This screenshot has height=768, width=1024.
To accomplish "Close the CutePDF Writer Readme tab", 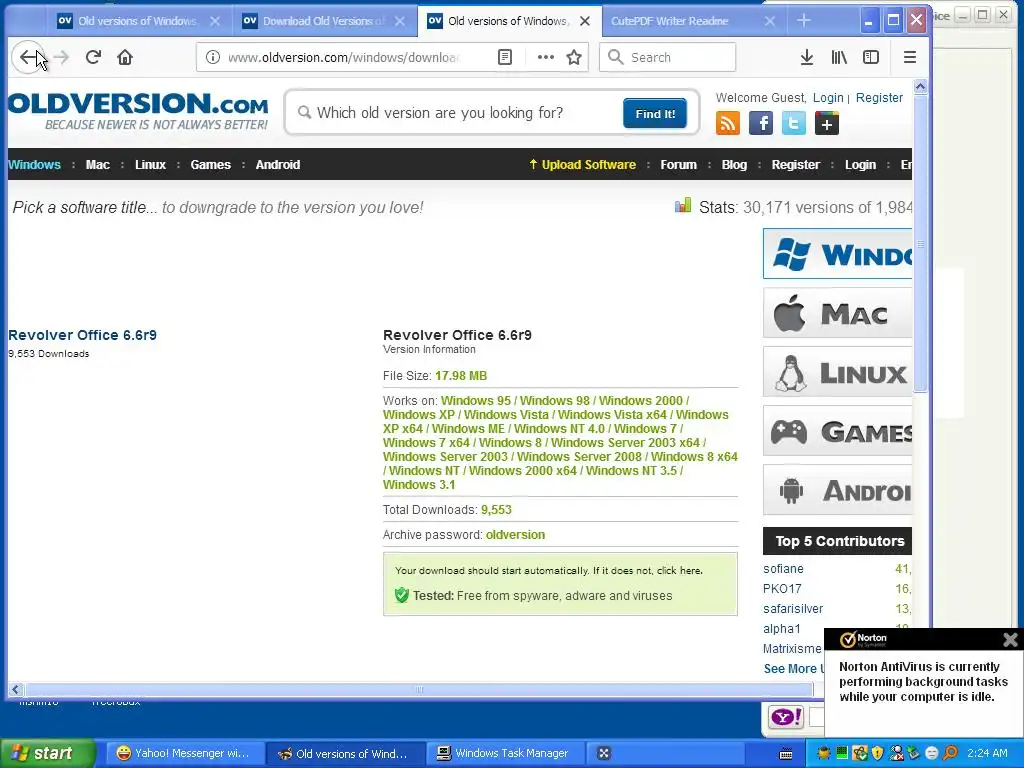I will coord(770,21).
